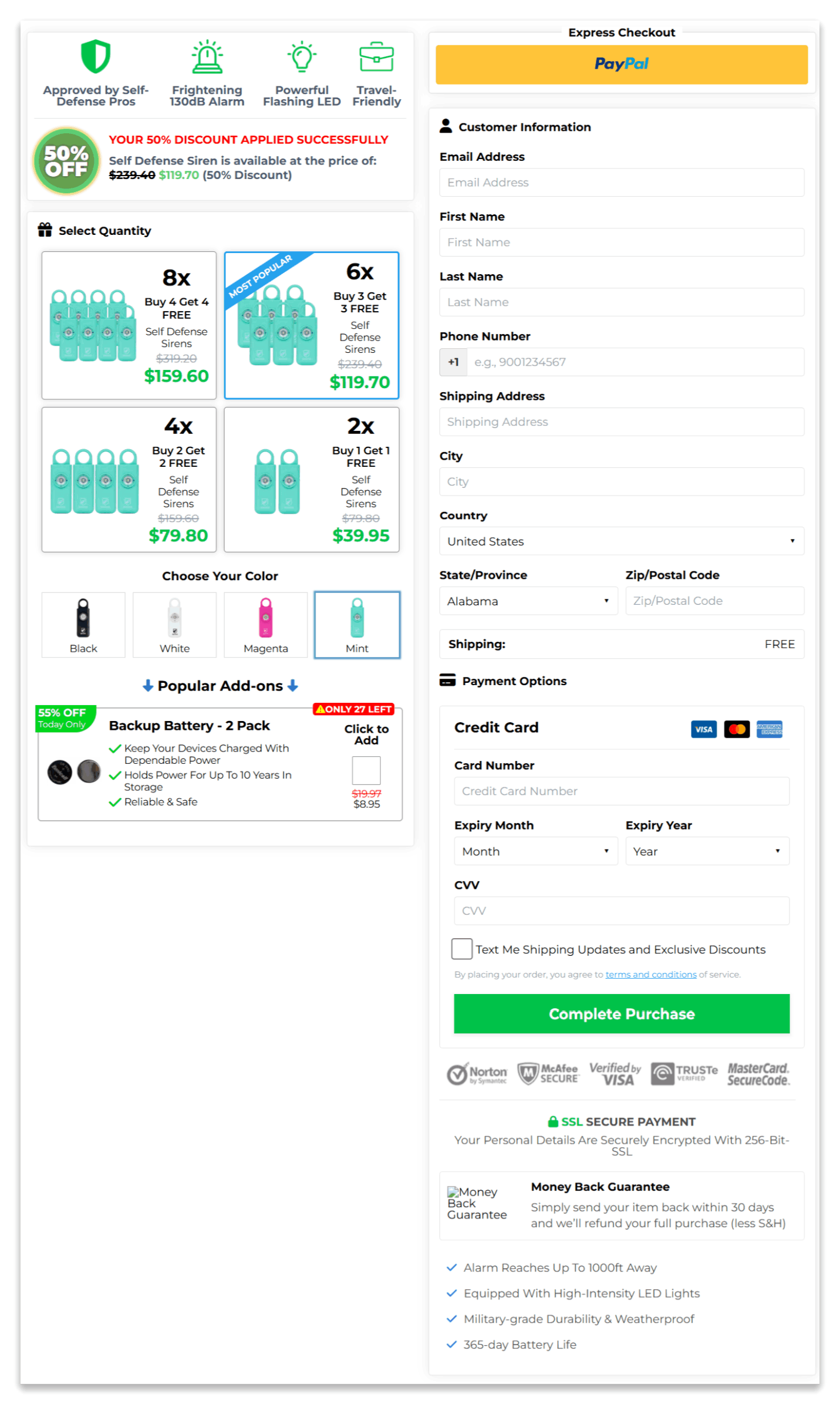Click the Norton security badge
The image size is (840, 1405).
click(477, 1073)
